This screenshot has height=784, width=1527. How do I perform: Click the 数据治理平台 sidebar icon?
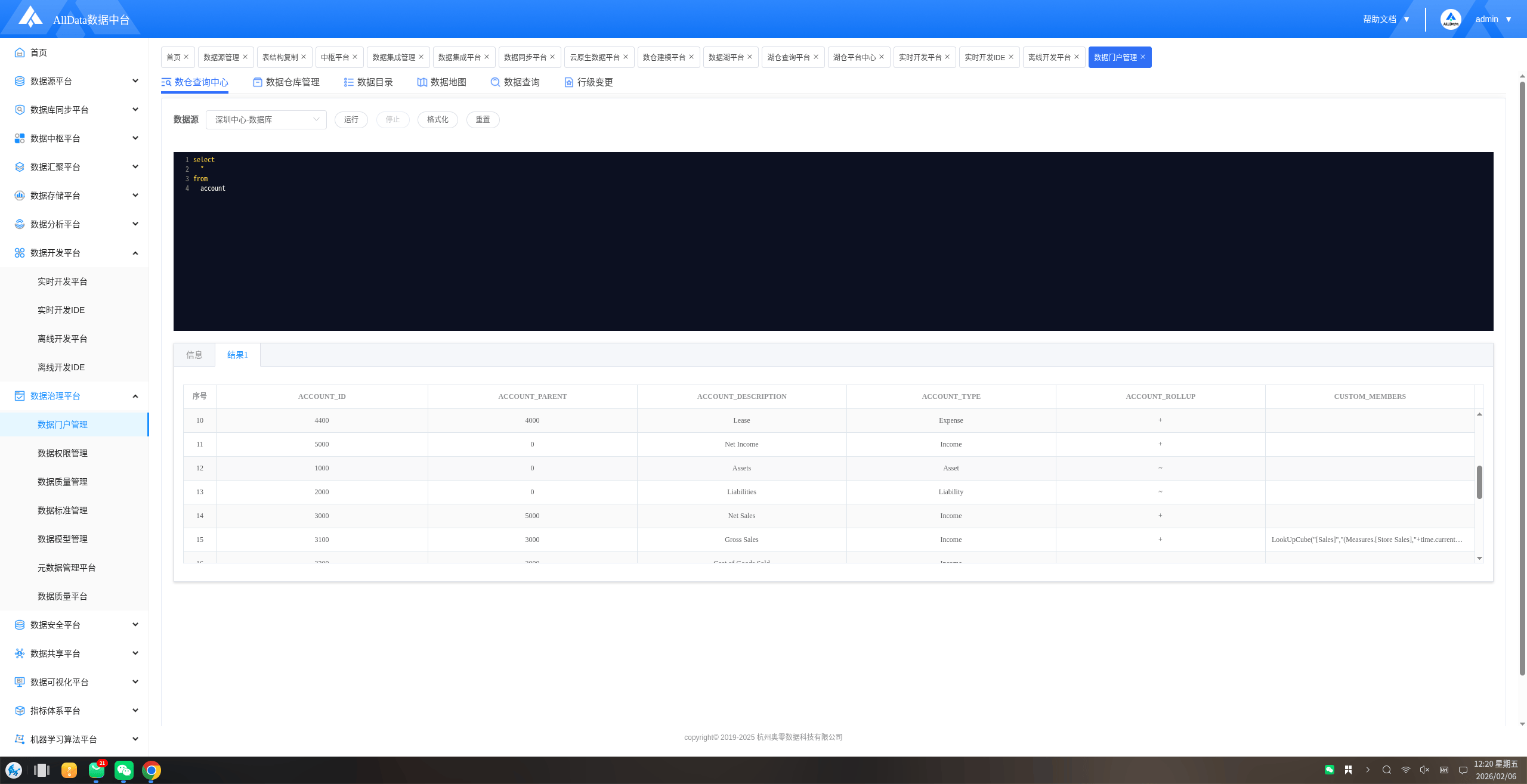[x=20, y=396]
